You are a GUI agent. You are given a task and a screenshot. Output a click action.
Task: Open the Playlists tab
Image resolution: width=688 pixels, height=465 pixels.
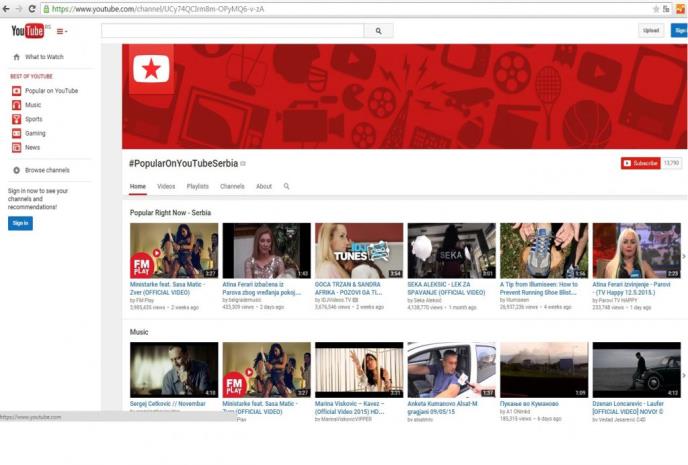point(197,186)
